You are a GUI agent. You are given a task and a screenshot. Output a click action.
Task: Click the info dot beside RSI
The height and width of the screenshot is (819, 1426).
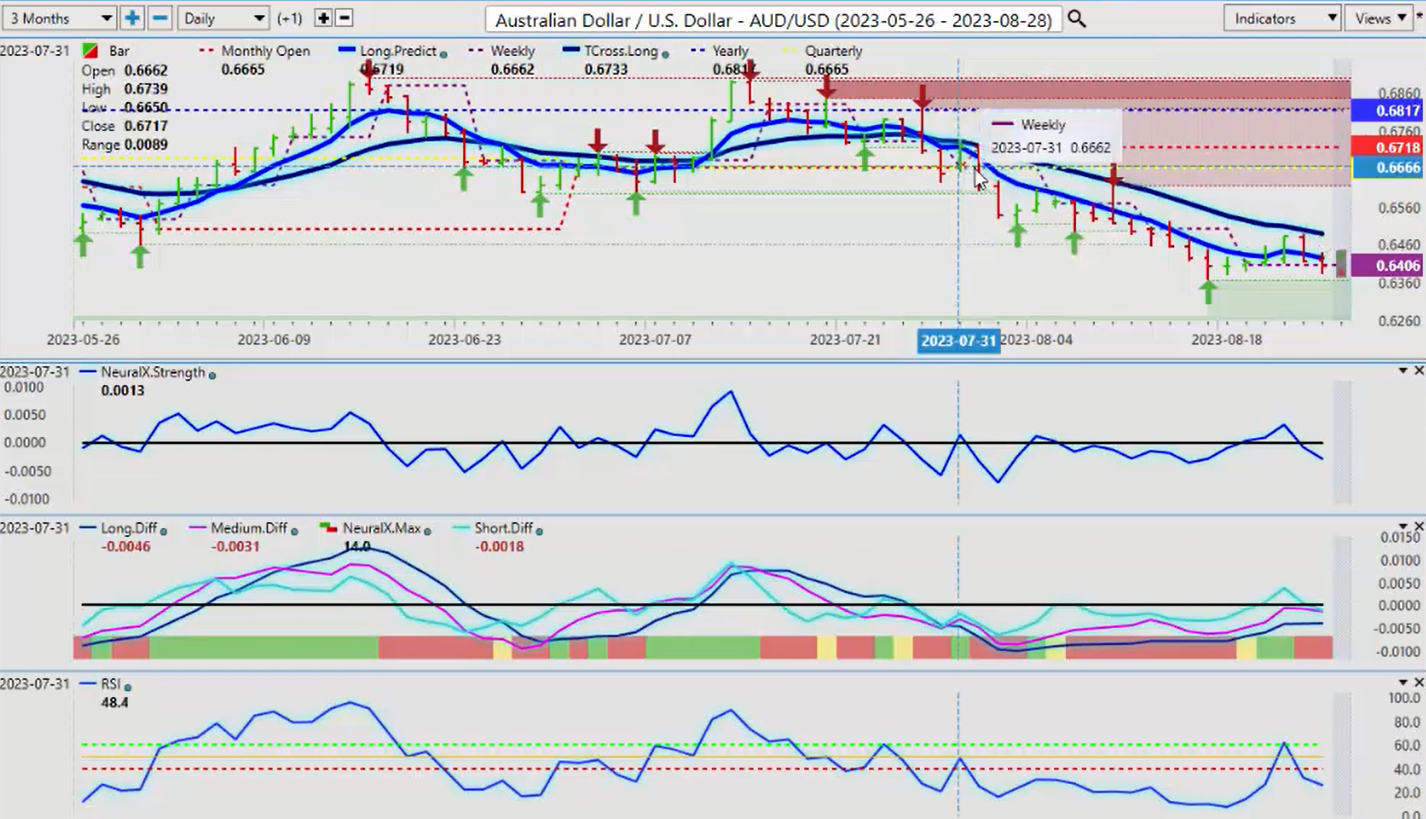click(129, 687)
